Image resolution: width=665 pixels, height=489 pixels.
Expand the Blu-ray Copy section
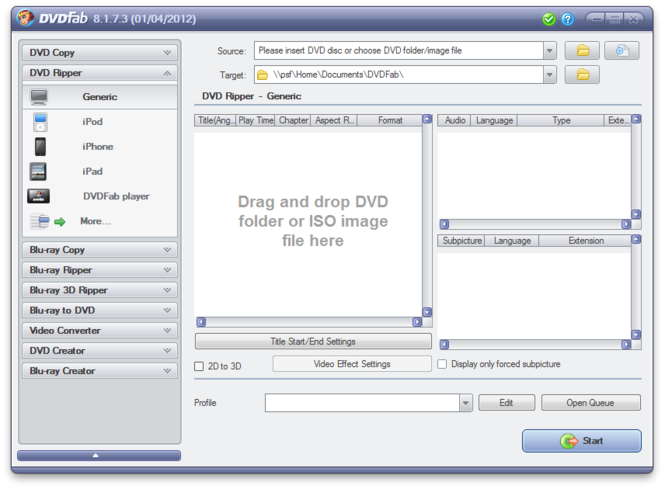pos(100,250)
